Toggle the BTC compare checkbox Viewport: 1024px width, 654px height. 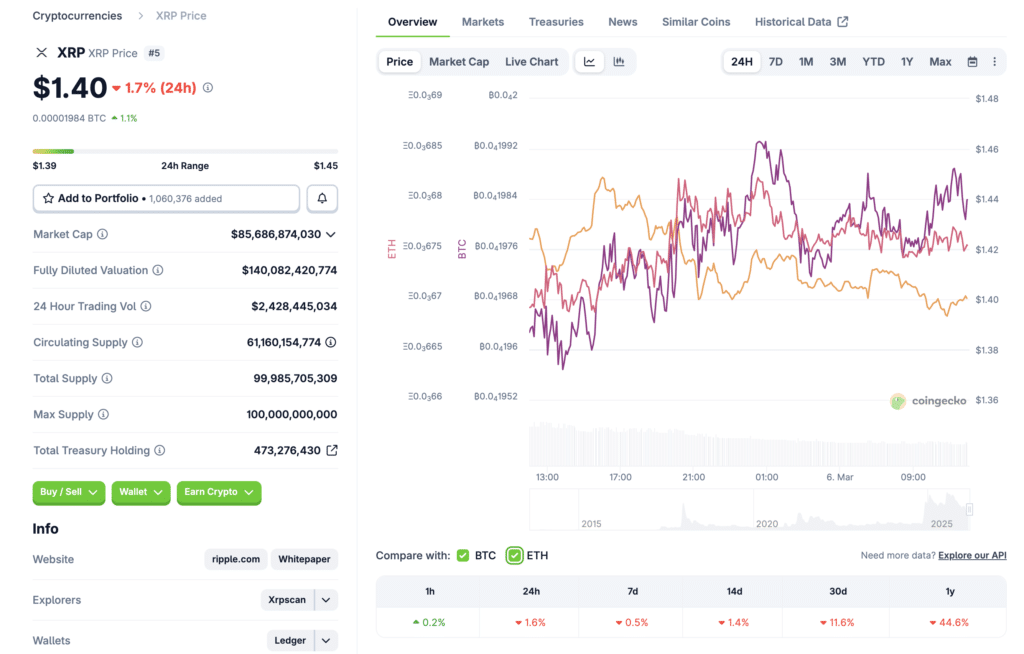463,555
